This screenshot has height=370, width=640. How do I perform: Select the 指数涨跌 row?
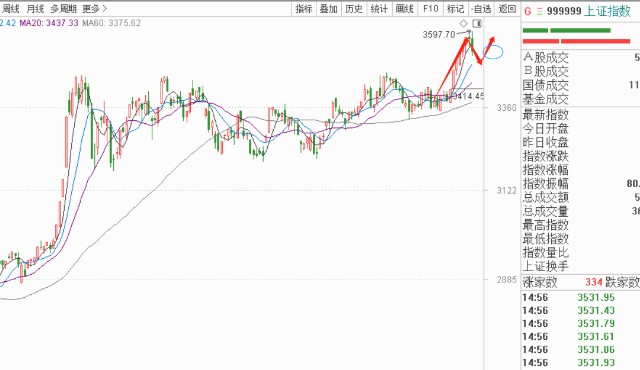(581, 156)
